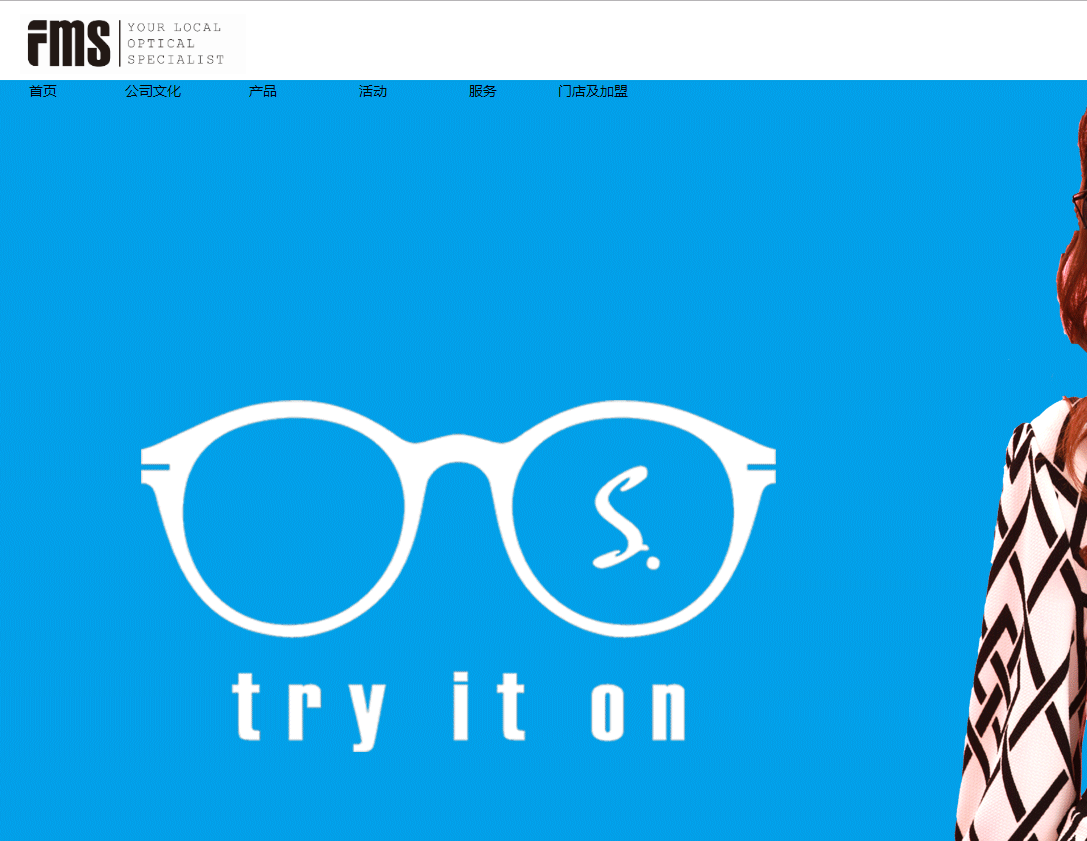The width and height of the screenshot is (1087, 841).
Task: Open the 公司文化 menu item
Action: pyautogui.click(x=153, y=91)
